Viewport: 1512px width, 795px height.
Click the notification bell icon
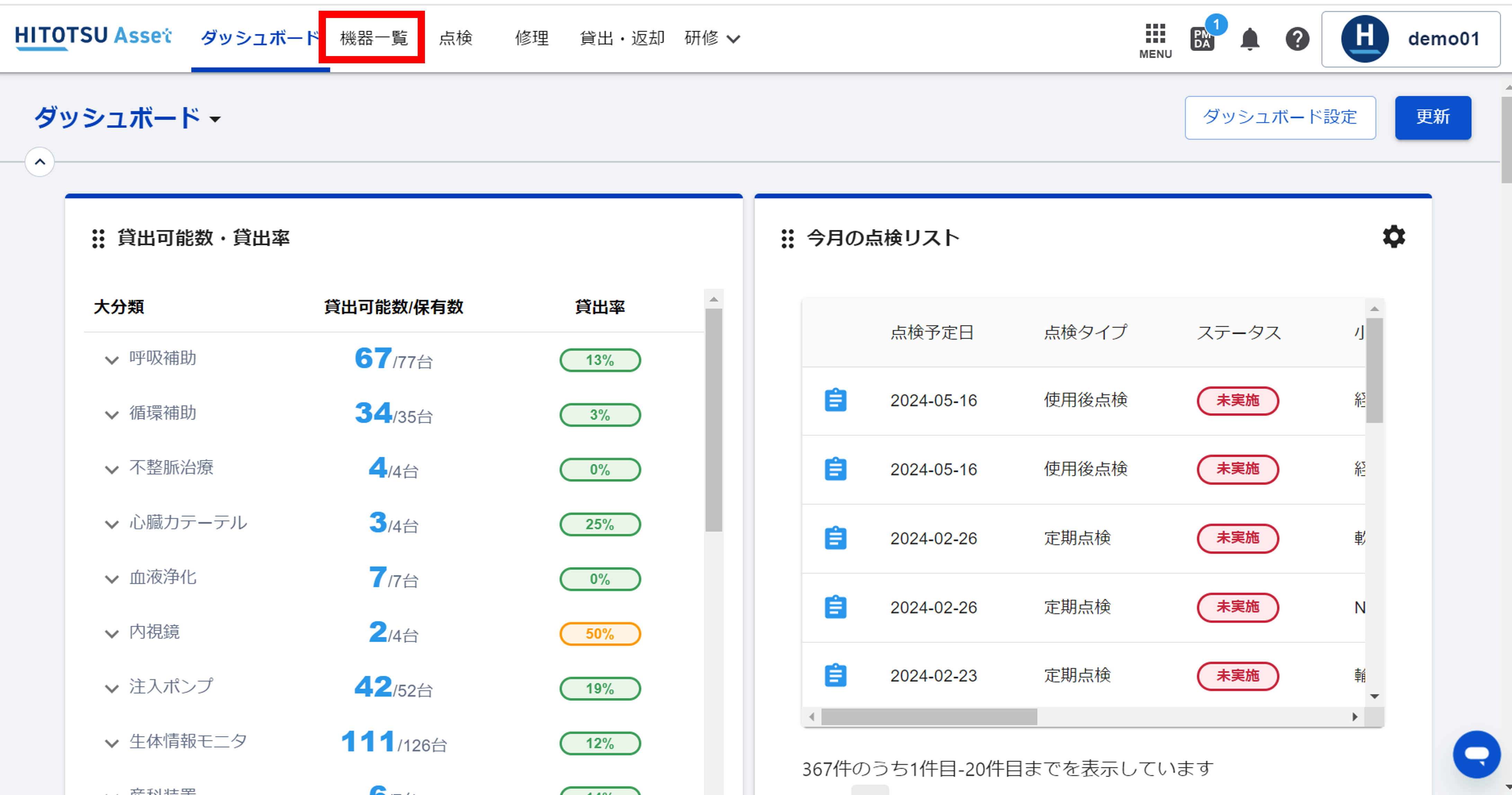tap(1249, 39)
